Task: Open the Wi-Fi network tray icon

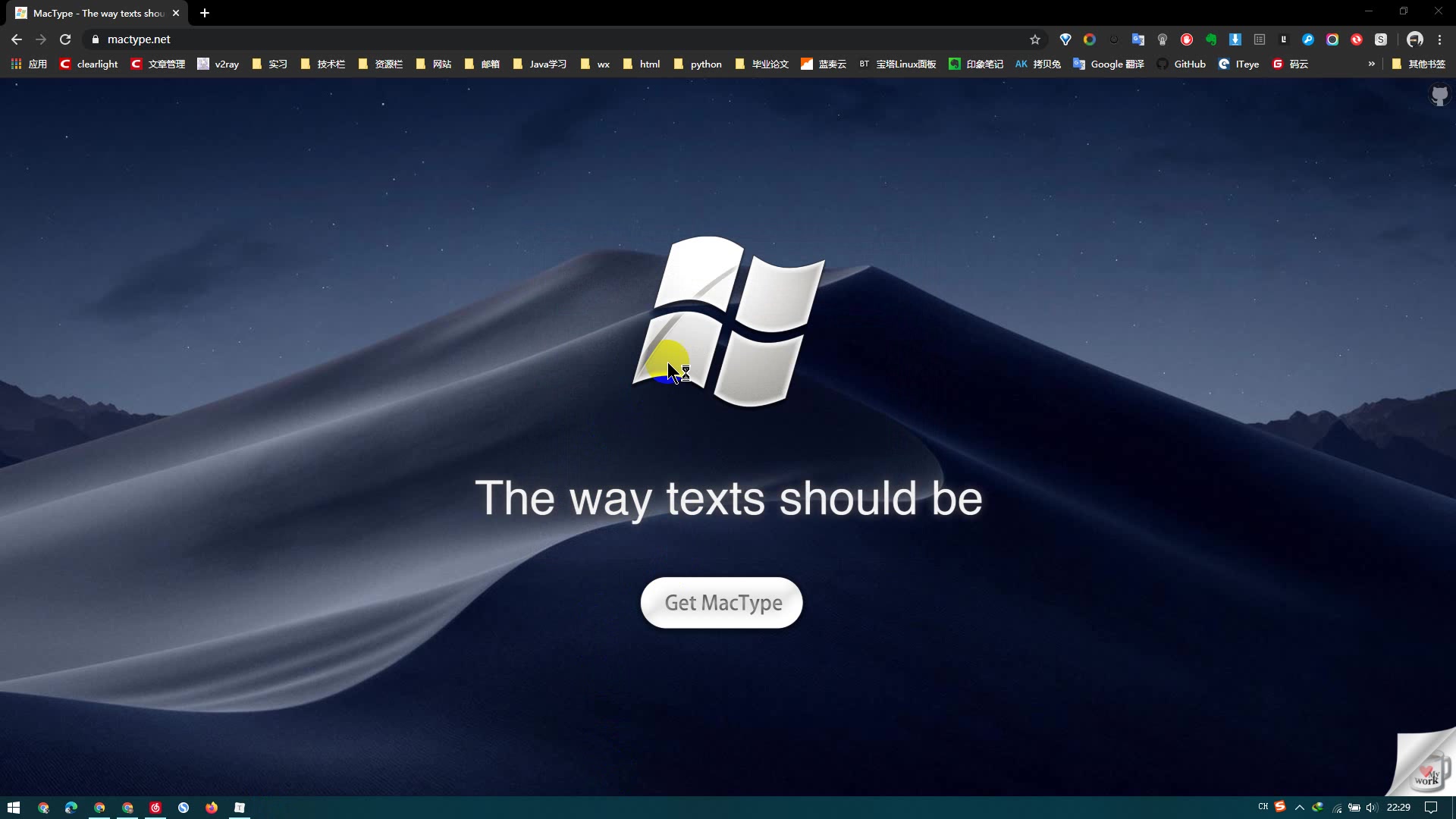Action: [x=1336, y=808]
